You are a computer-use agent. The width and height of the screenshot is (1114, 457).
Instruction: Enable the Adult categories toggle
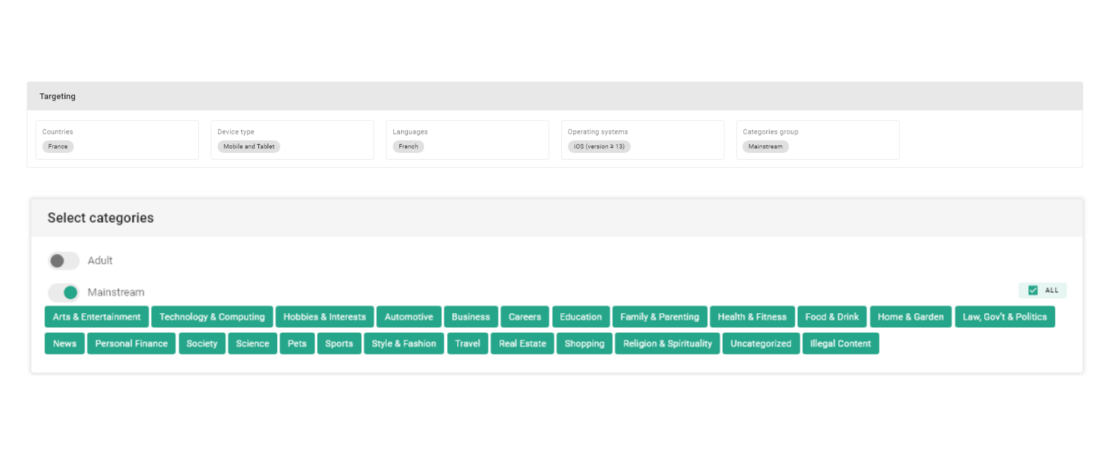(x=64, y=261)
